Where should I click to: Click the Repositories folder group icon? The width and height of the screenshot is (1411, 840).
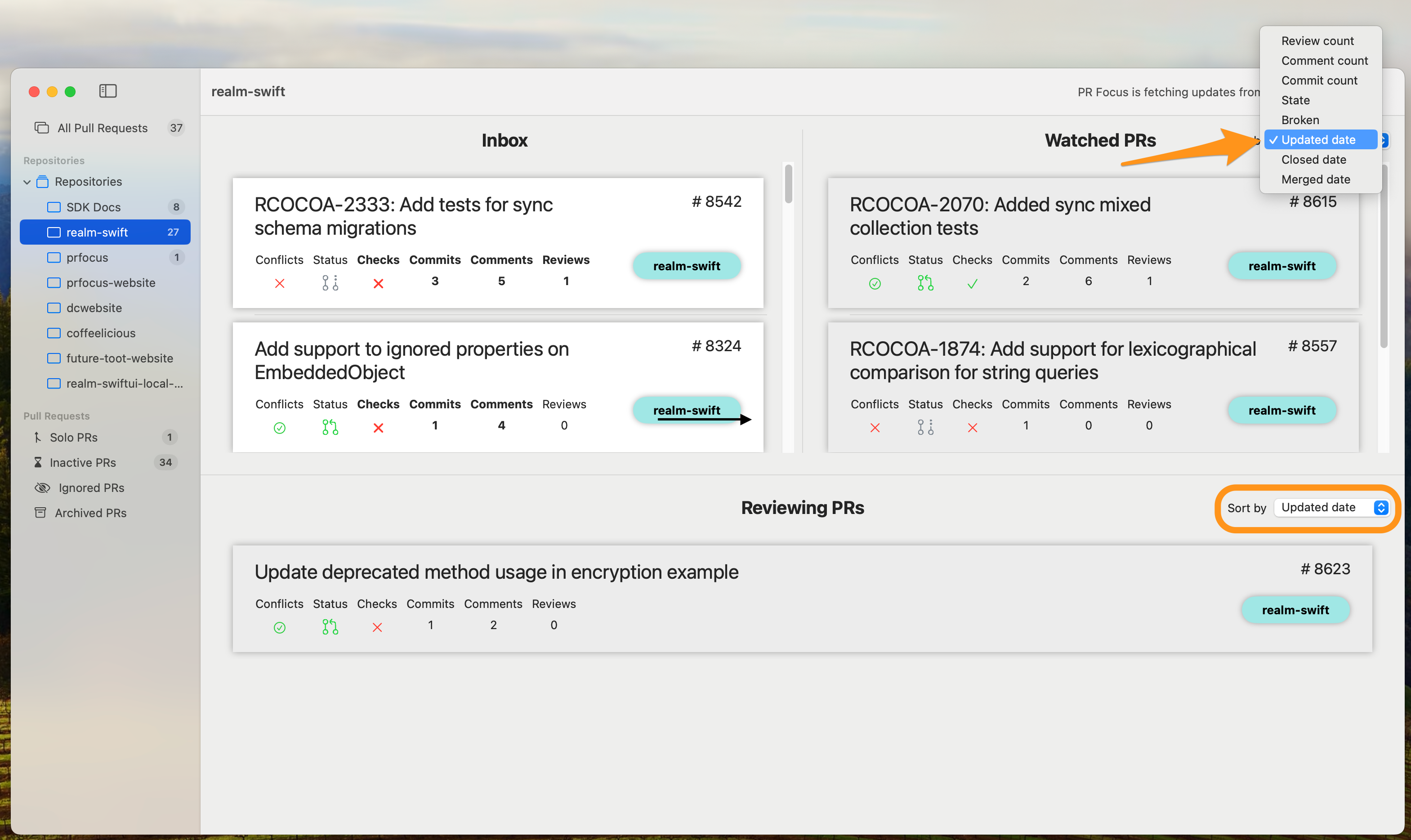coord(42,182)
